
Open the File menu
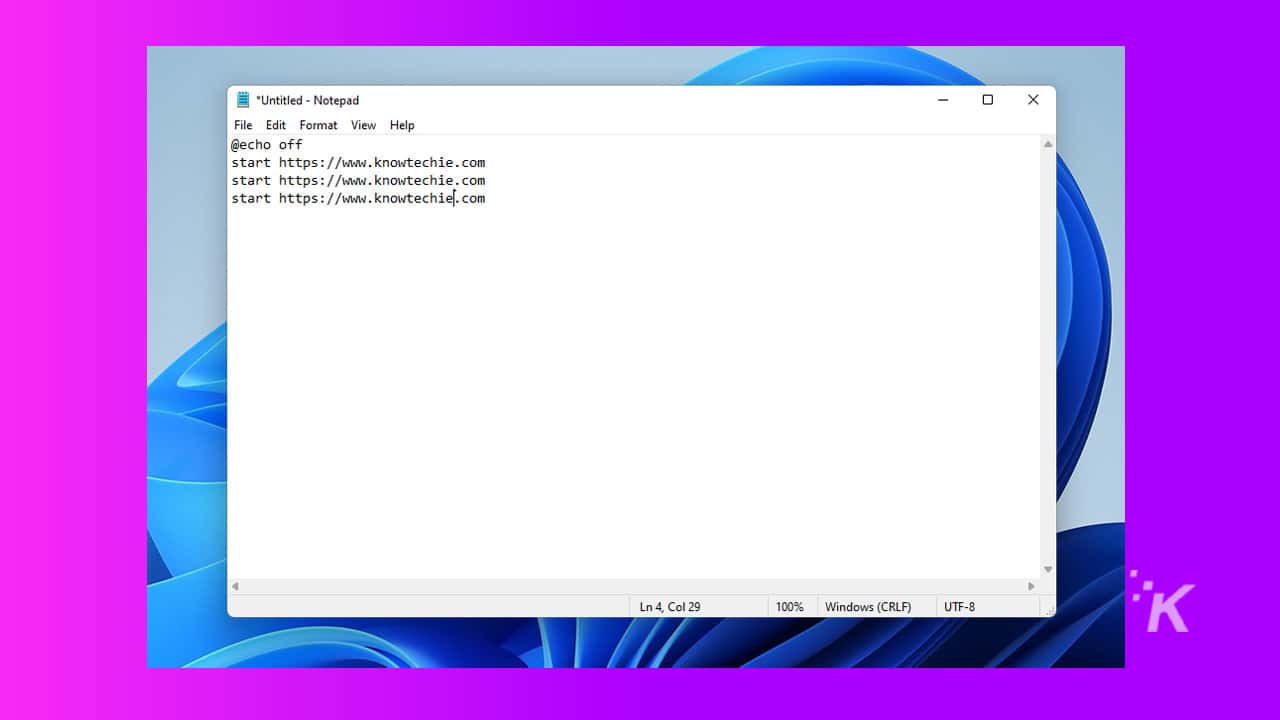coord(243,125)
